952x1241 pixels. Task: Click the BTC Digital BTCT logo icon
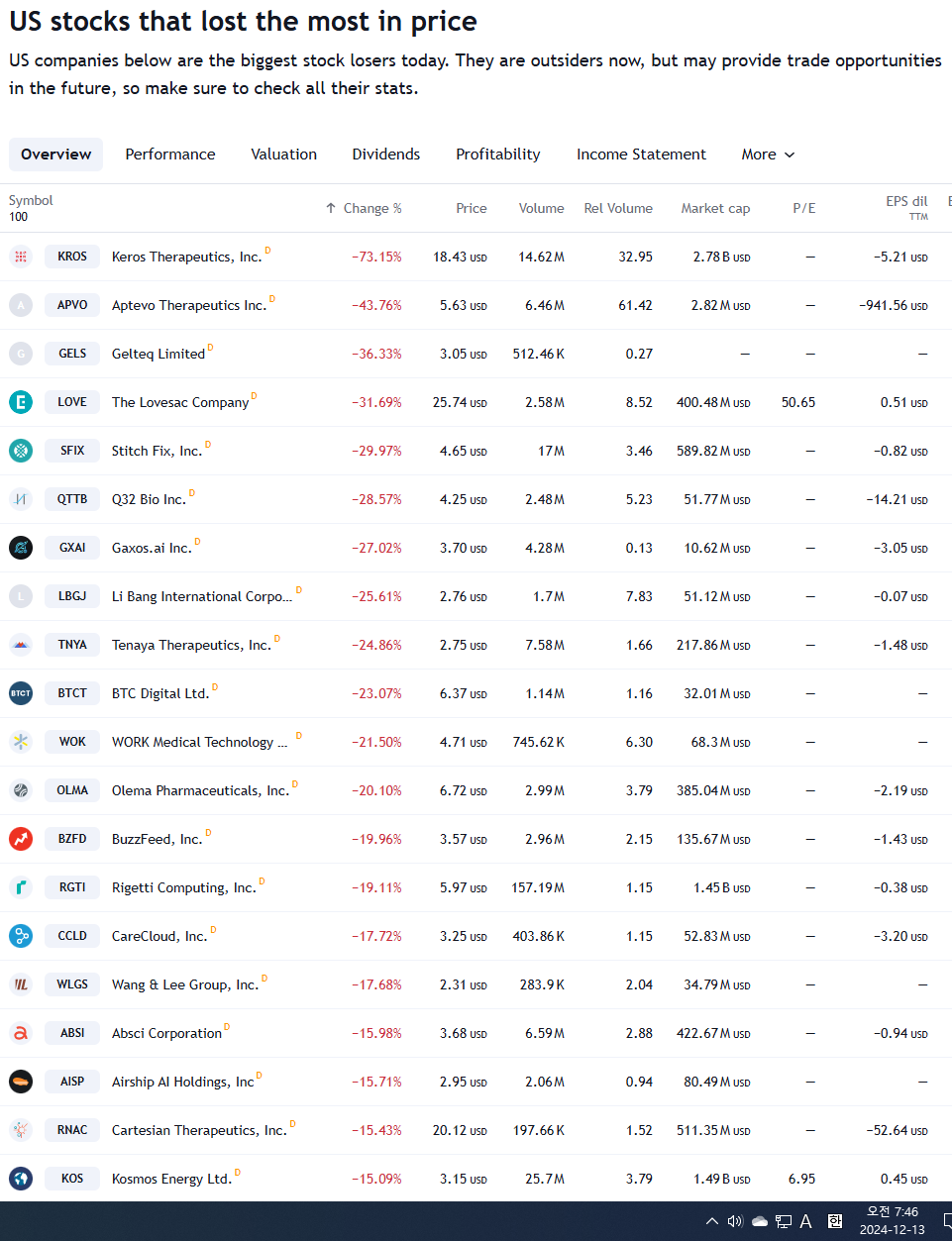[x=21, y=693]
